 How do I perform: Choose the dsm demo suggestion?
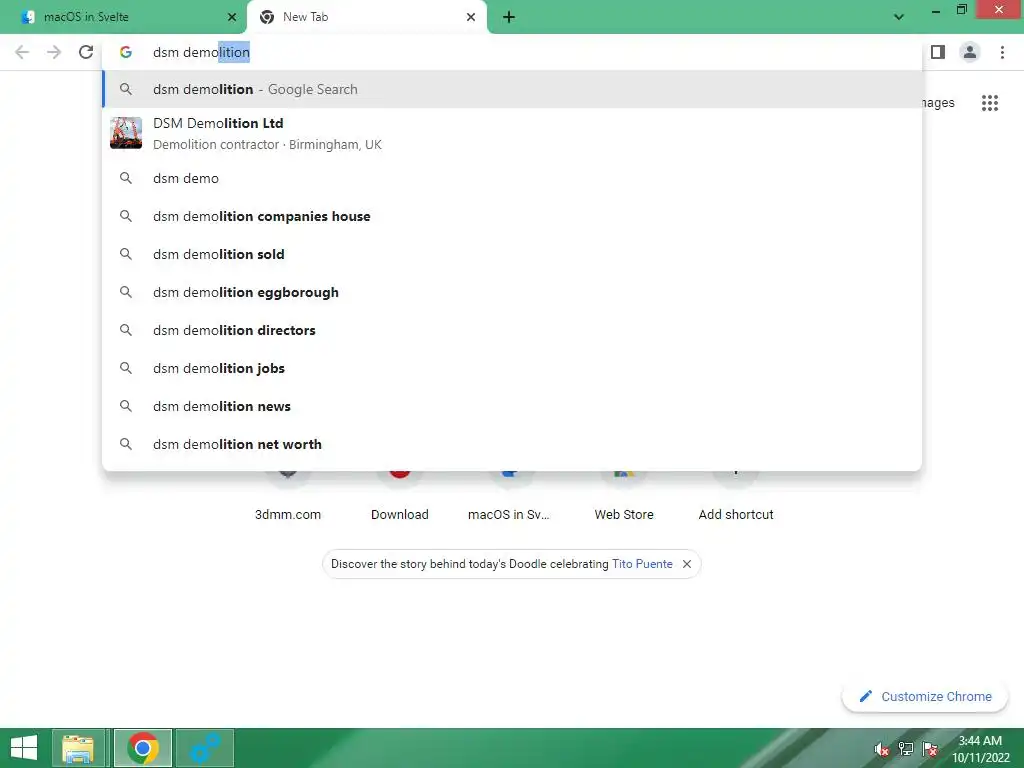coord(512,178)
